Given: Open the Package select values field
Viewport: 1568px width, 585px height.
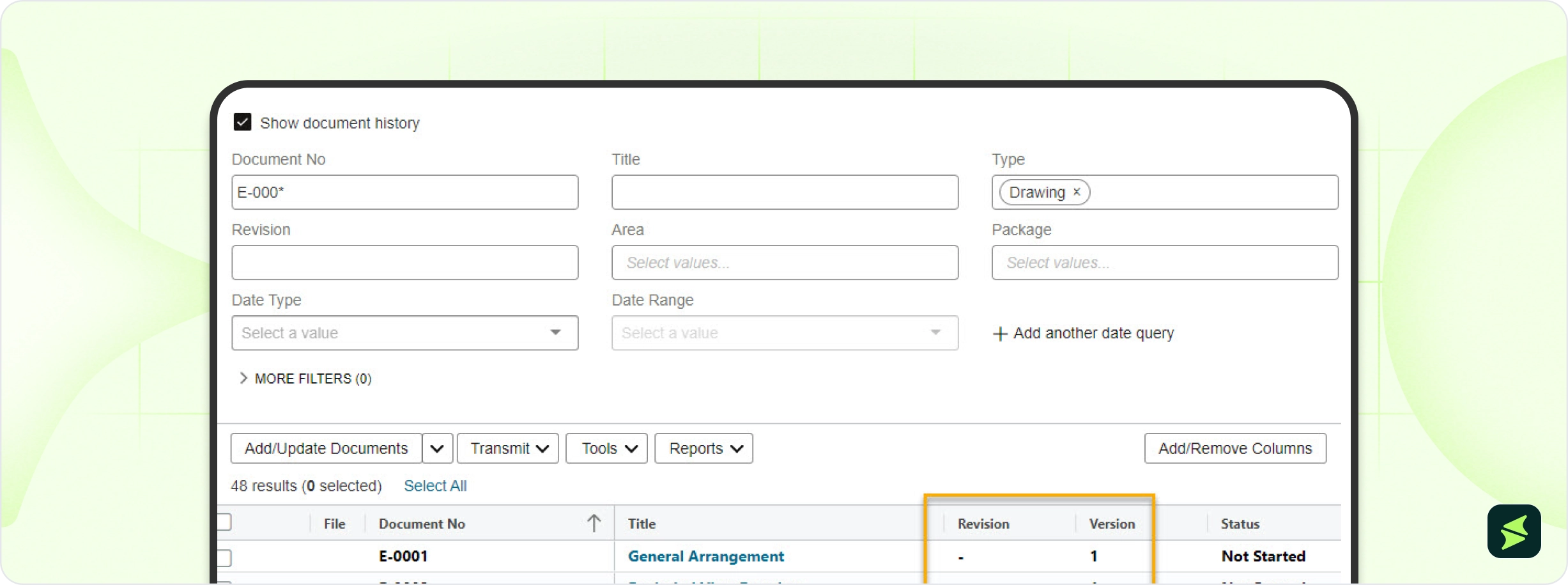Looking at the screenshot, I should coord(1165,263).
